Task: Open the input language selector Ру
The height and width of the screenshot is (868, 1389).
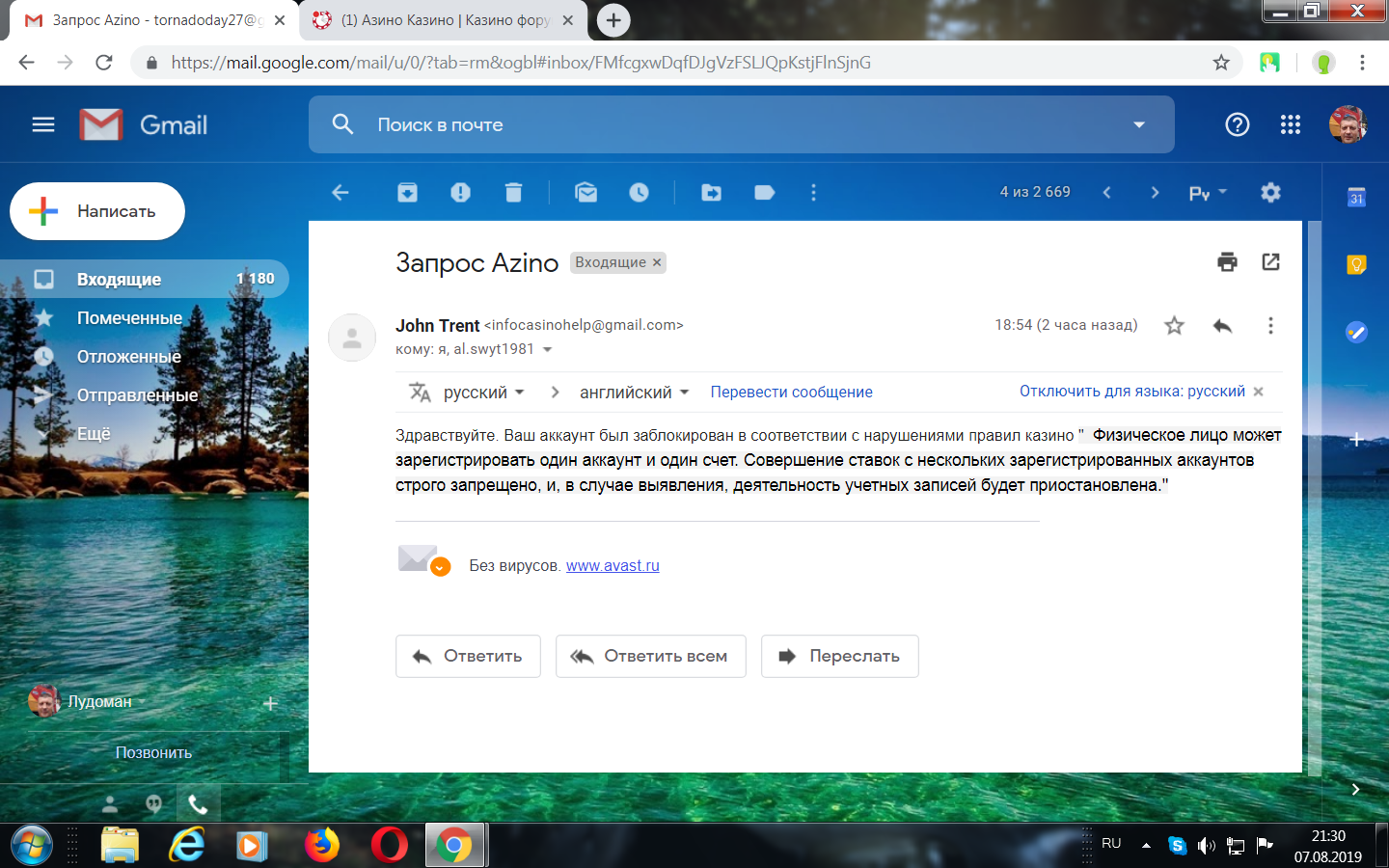Action: 1208,193
